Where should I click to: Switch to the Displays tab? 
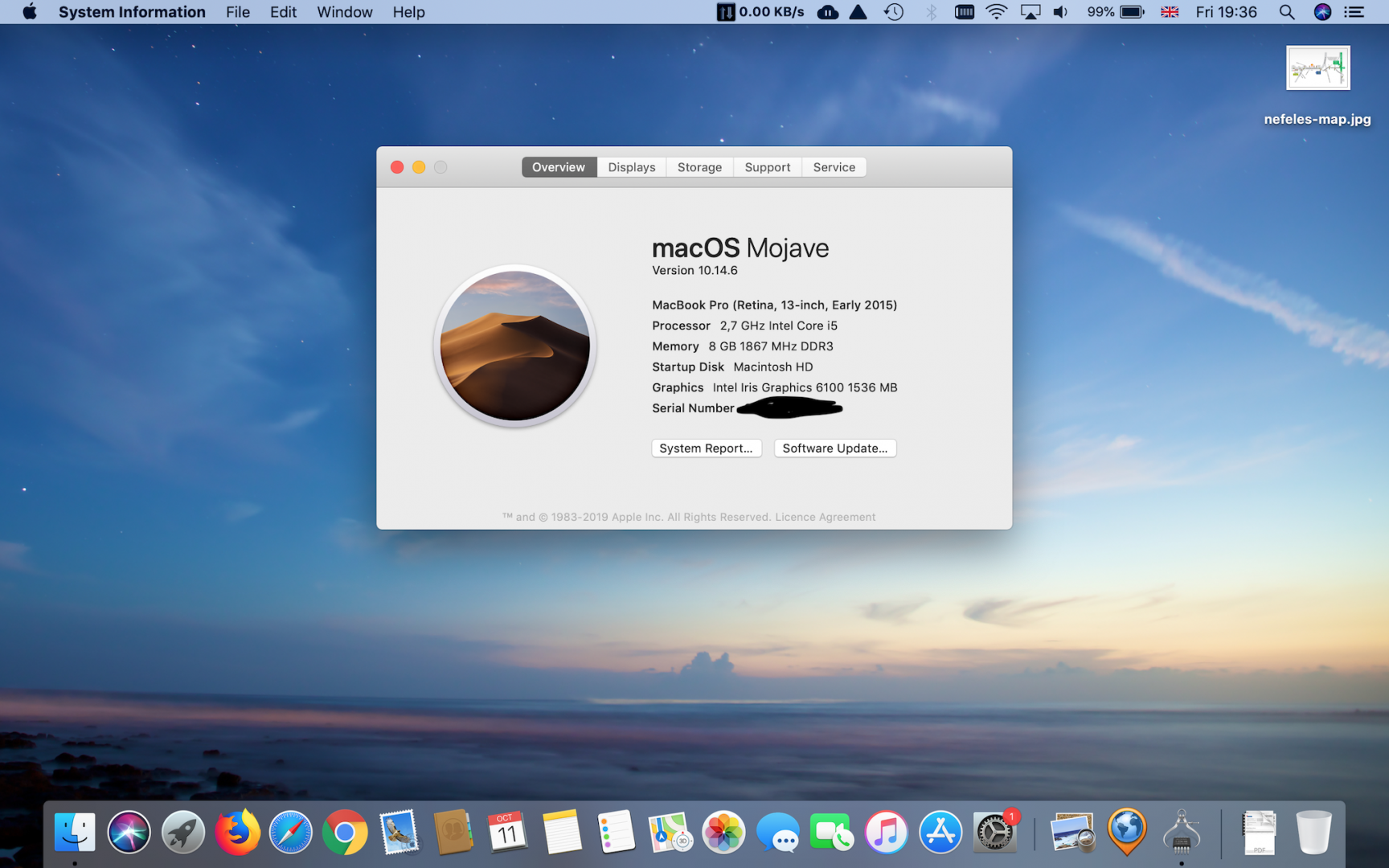point(631,167)
